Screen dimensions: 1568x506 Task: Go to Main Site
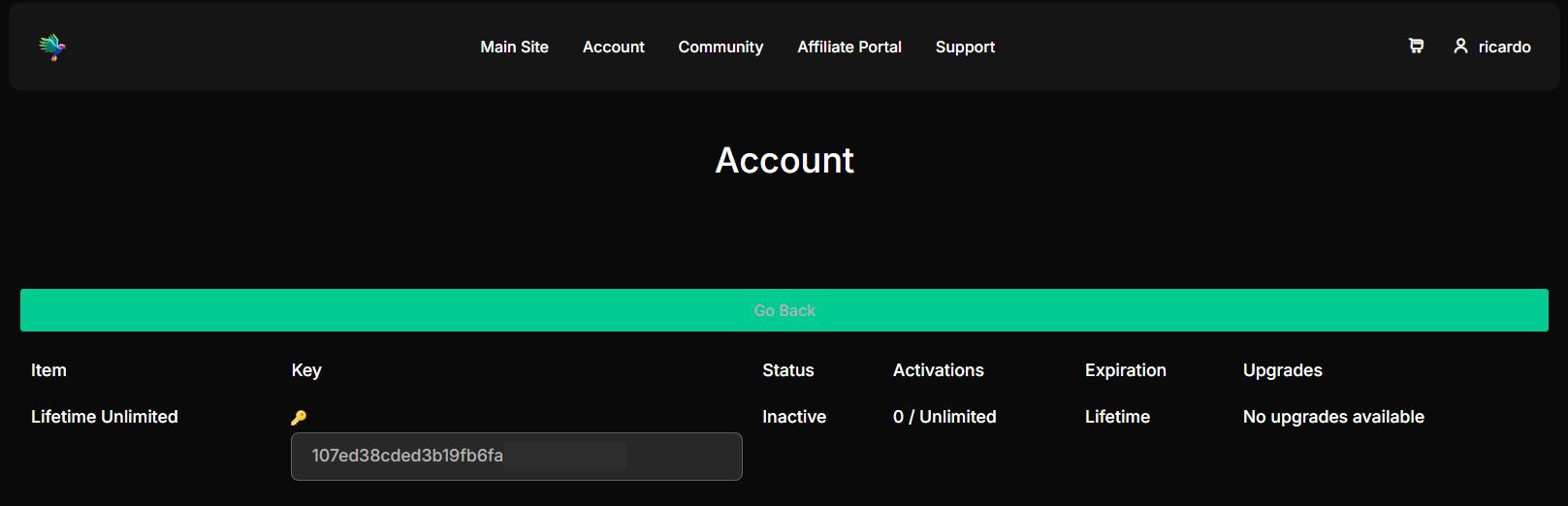[514, 47]
